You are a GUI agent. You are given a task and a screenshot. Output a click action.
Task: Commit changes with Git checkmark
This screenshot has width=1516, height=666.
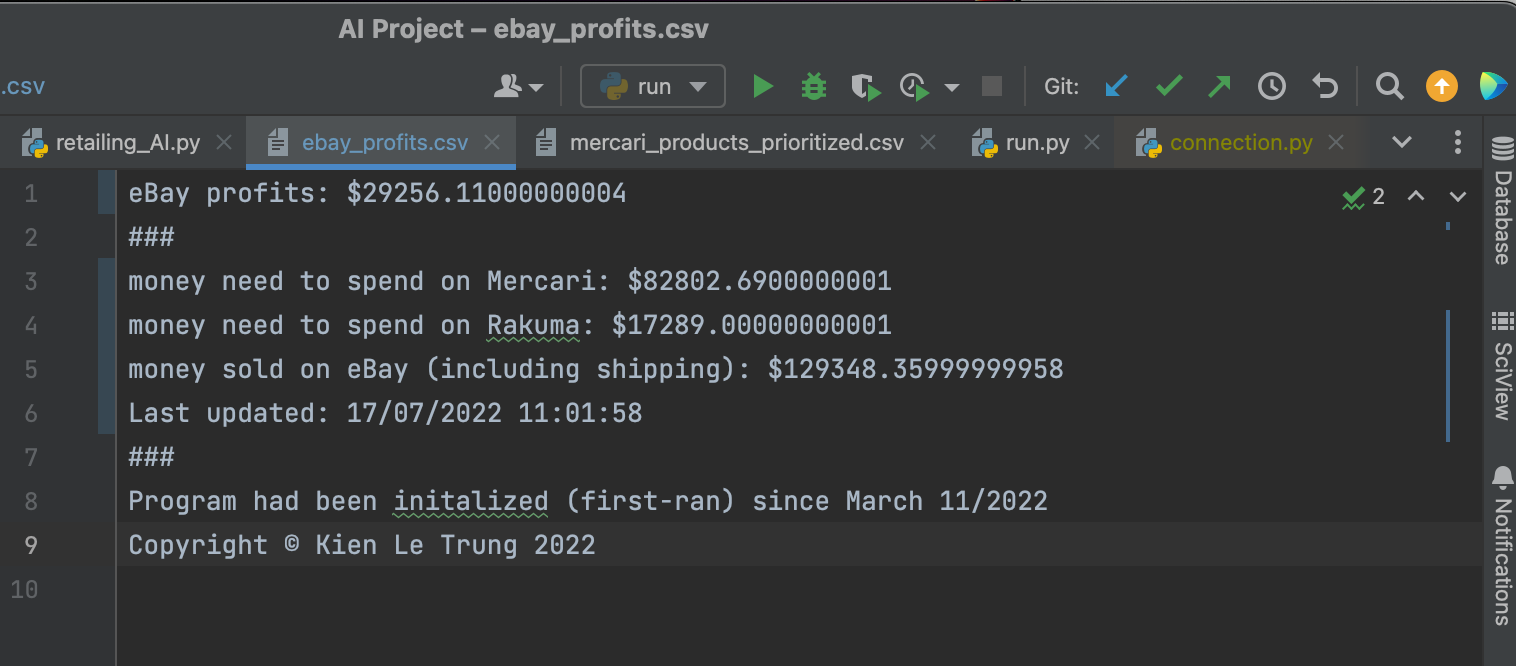tap(1168, 87)
